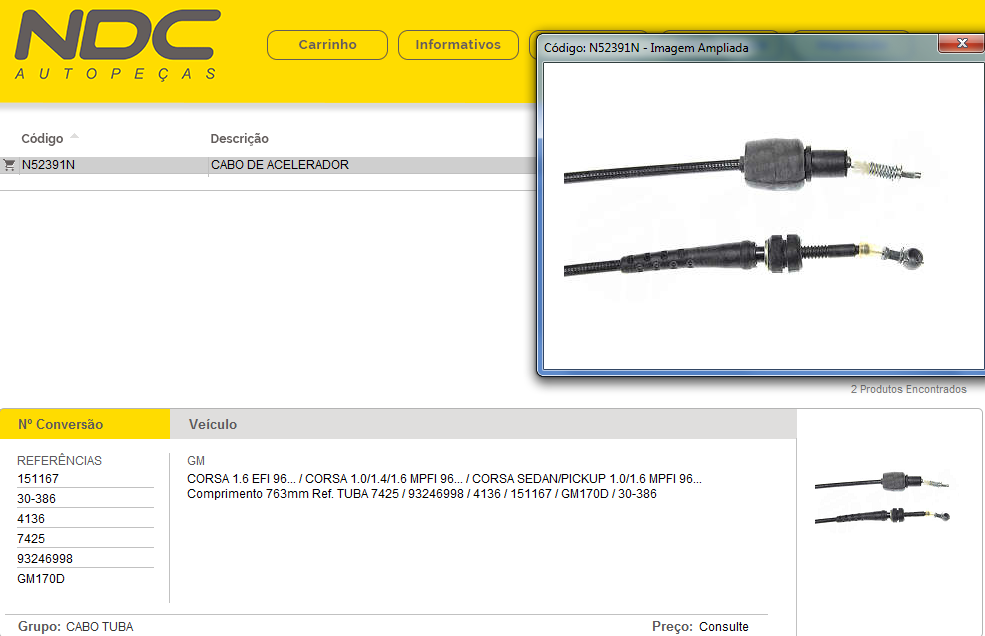This screenshot has height=636, width=985.
Task: Click the enlarged cable image in popup
Action: pos(763,216)
